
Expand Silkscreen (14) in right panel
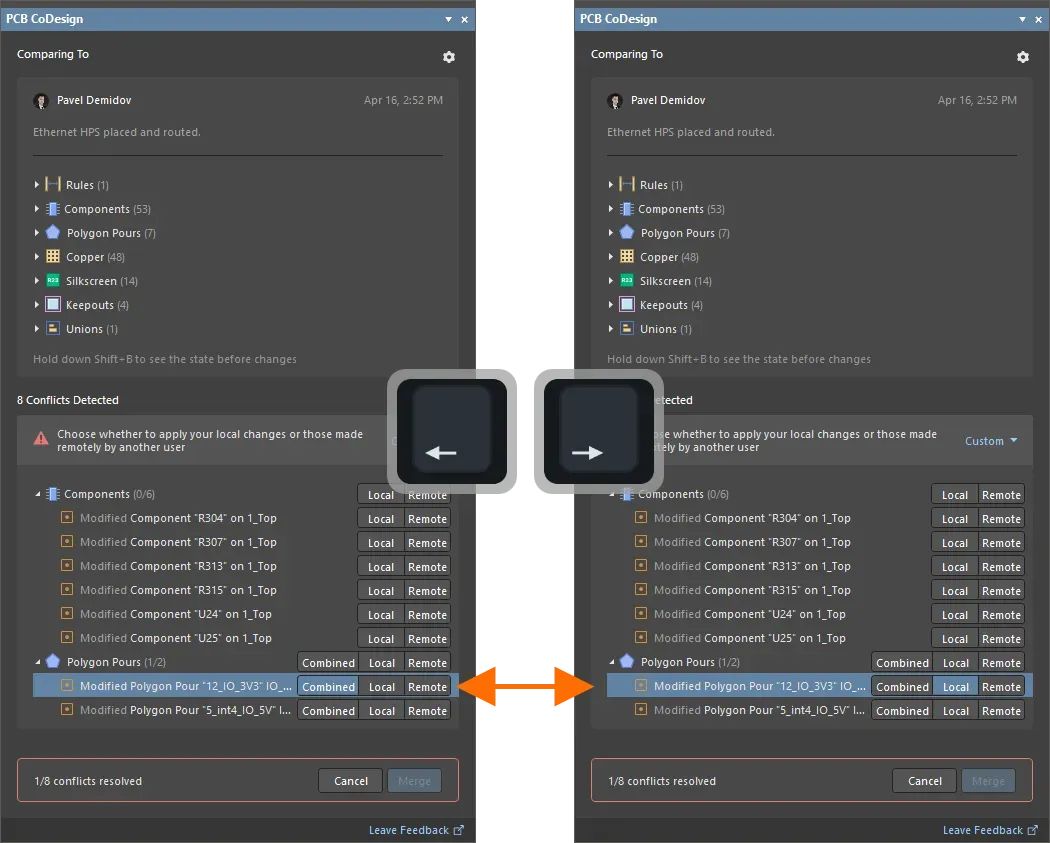tap(611, 281)
